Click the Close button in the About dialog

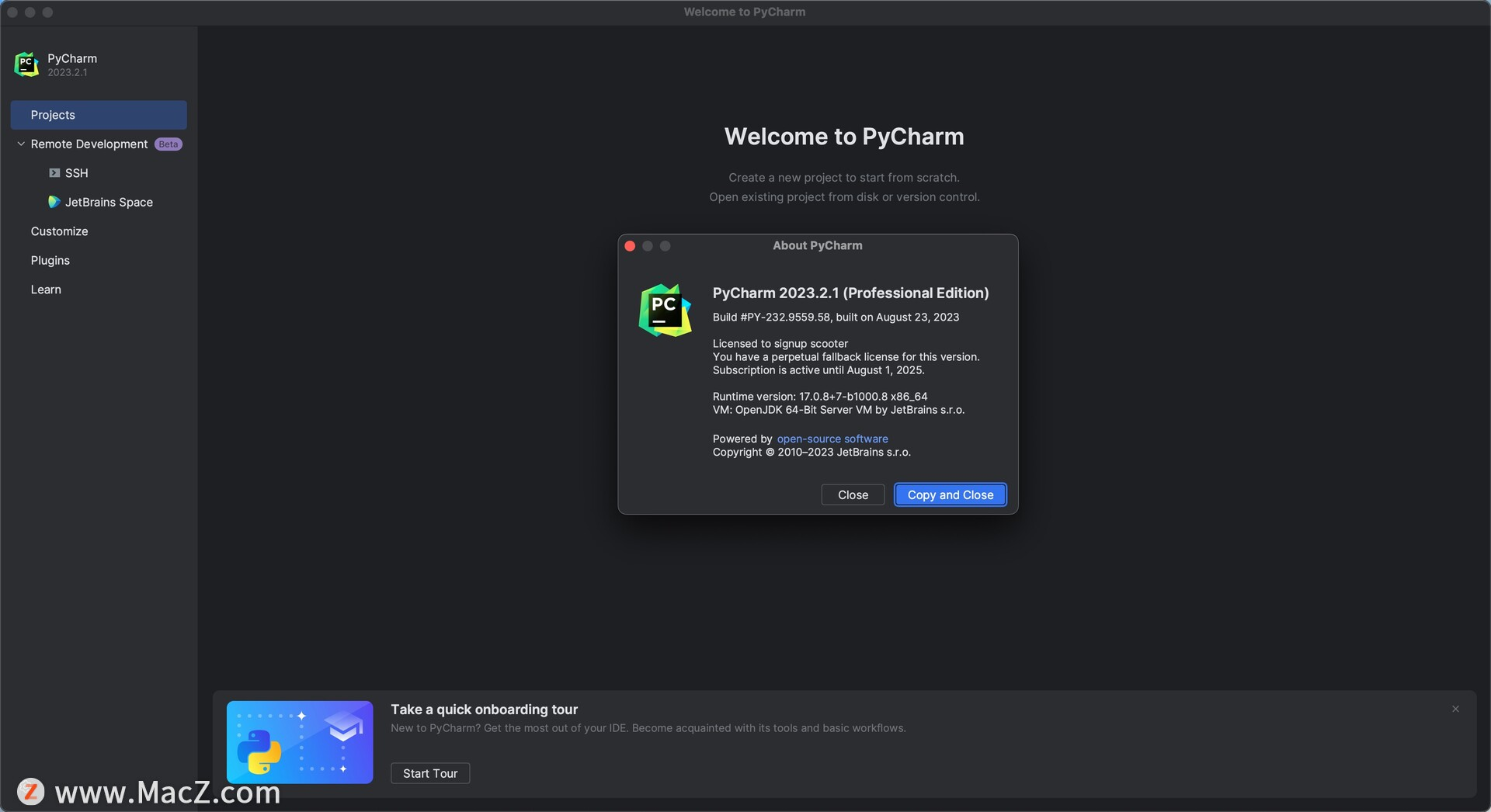point(853,494)
